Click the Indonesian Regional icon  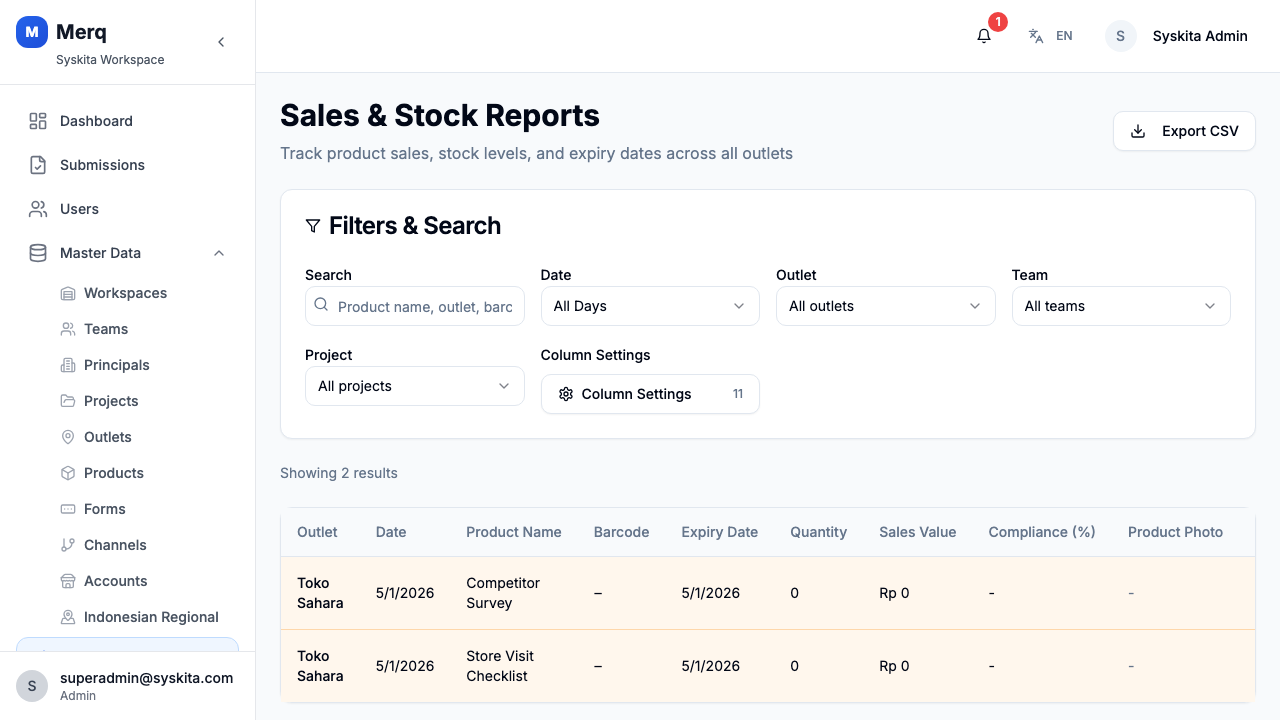[x=68, y=617]
